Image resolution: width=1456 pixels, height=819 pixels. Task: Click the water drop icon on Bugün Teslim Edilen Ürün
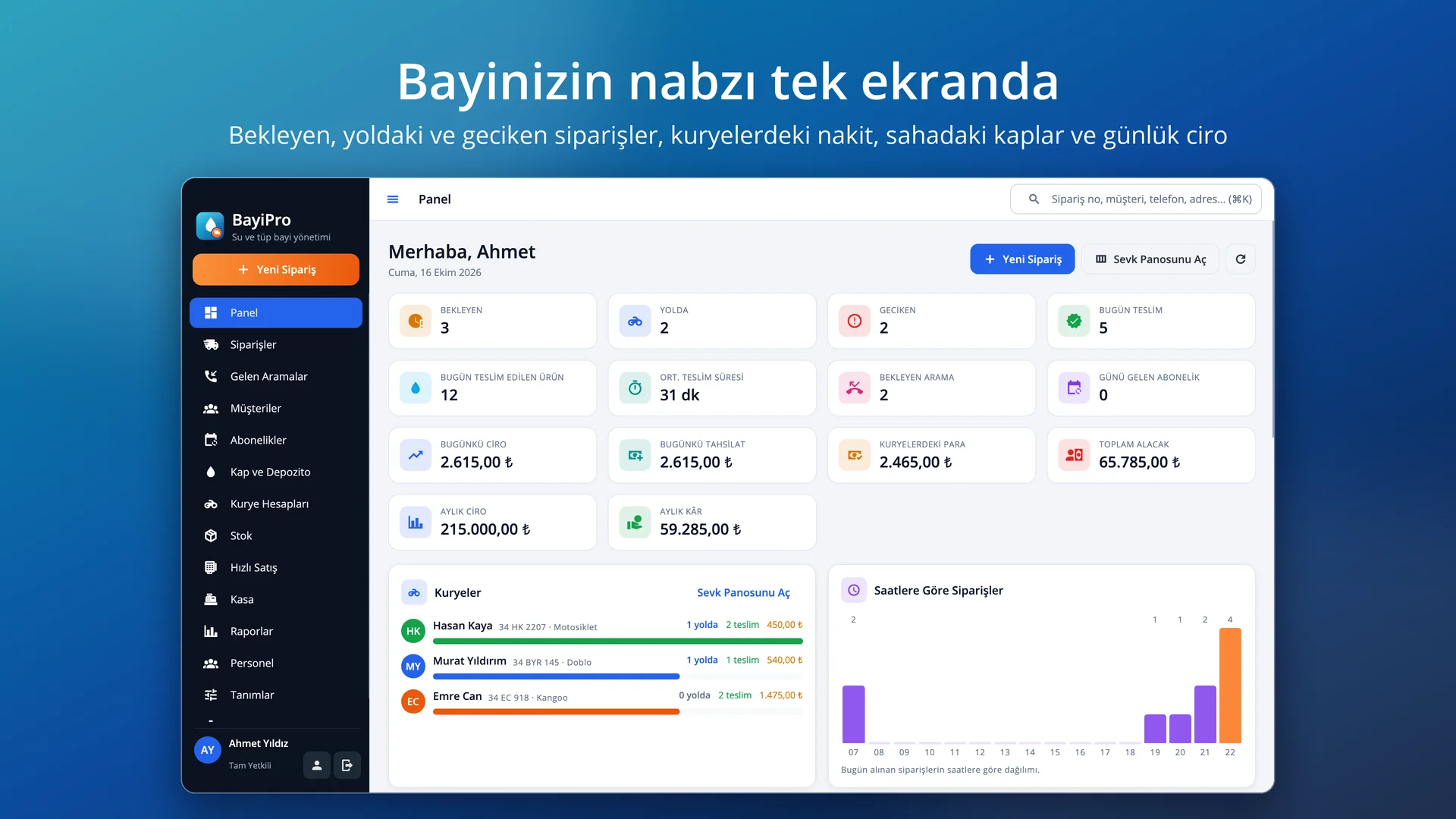tap(416, 388)
